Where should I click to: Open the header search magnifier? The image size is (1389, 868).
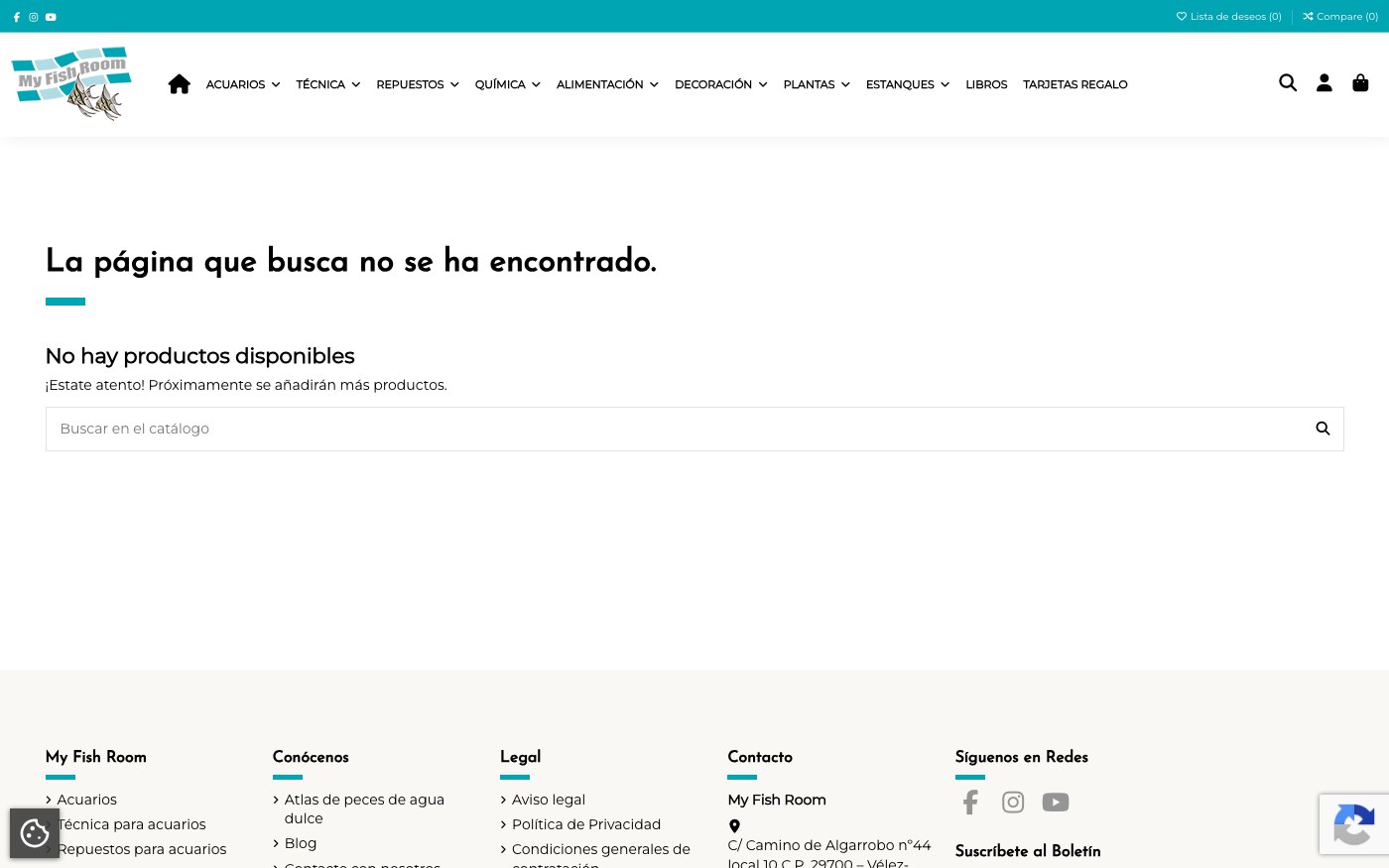click(x=1288, y=83)
